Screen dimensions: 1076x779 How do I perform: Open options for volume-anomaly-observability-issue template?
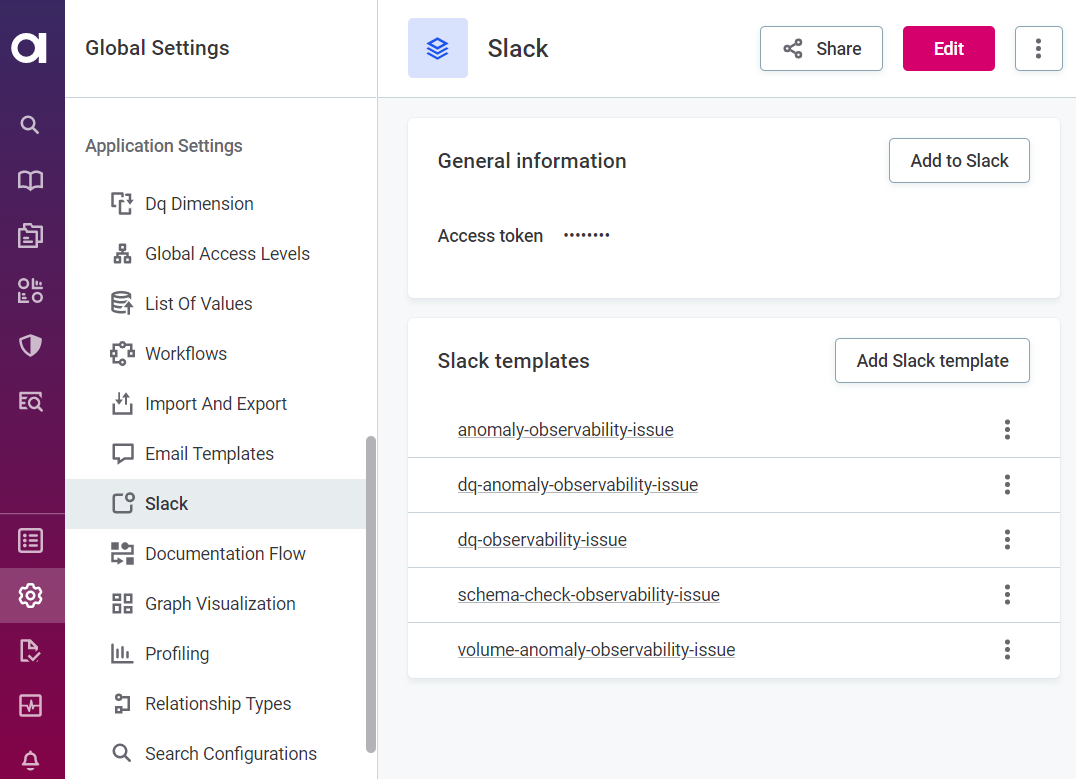click(x=1007, y=650)
